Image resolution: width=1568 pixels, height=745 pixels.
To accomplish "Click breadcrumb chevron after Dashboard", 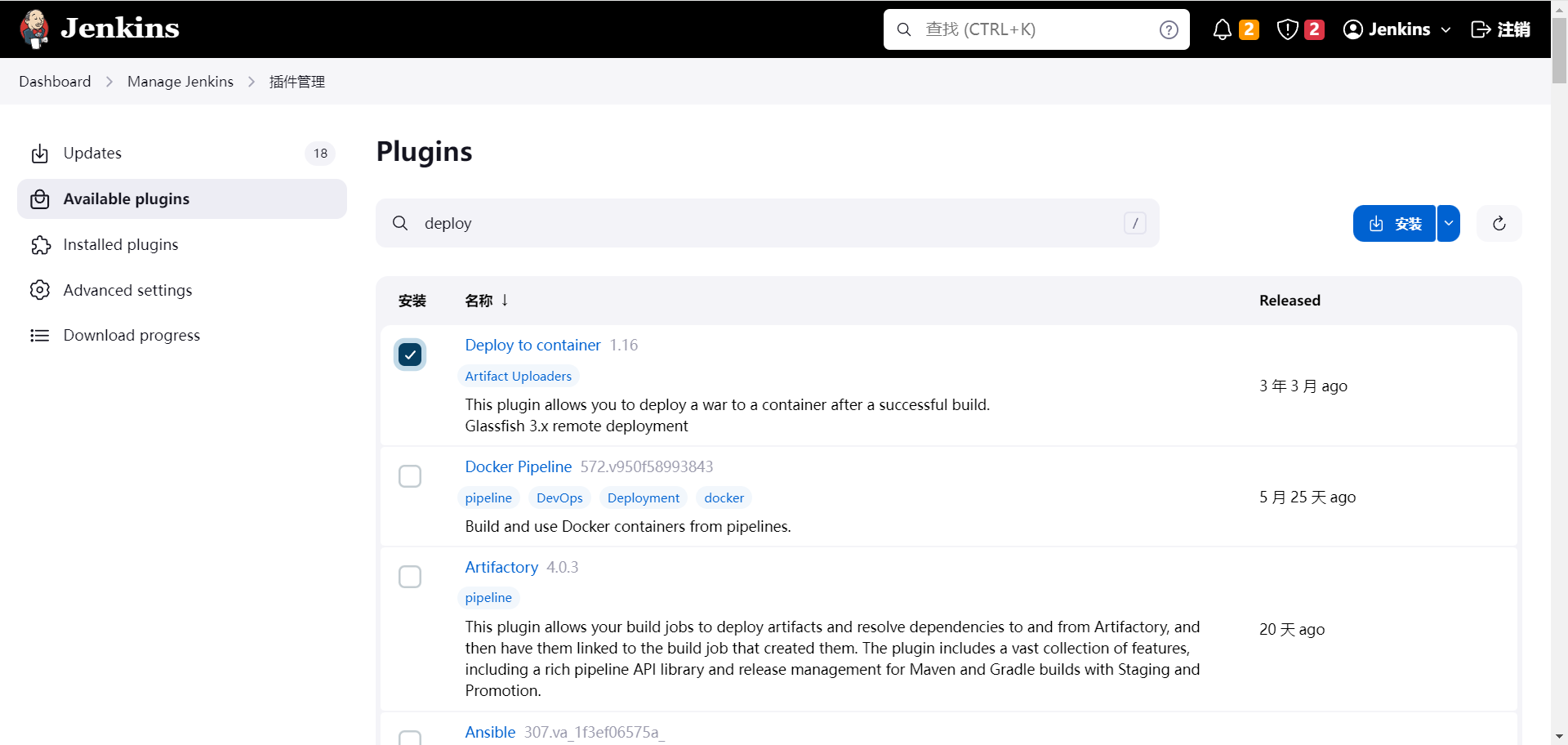I will click(109, 82).
